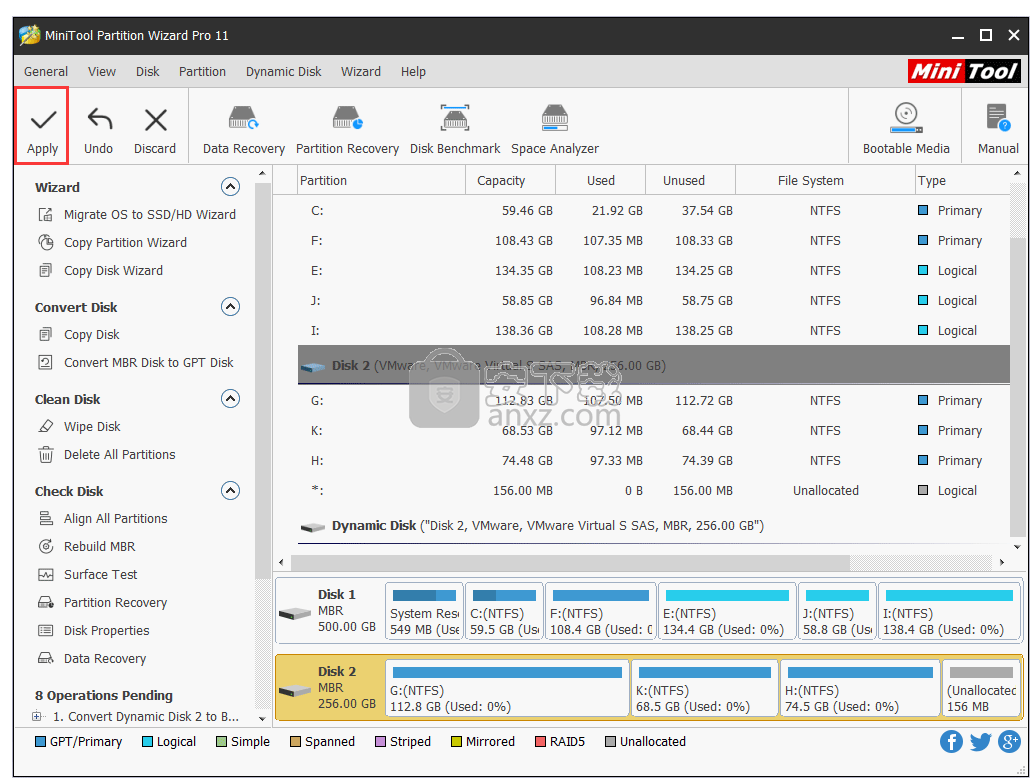Click the horizontal scrollbar of partition list
1034x780 pixels.
571,562
